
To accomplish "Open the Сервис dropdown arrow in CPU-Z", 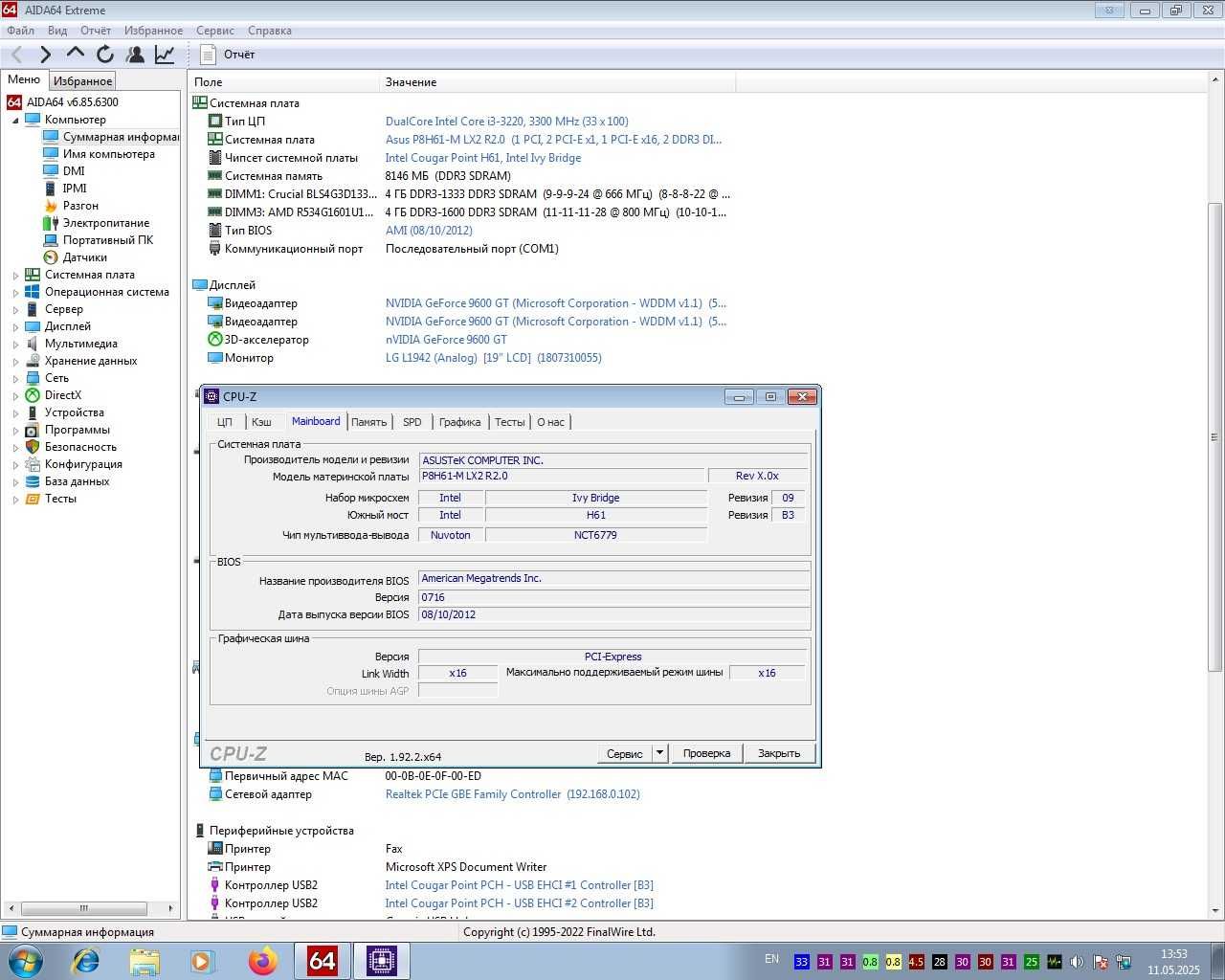I will 659,753.
